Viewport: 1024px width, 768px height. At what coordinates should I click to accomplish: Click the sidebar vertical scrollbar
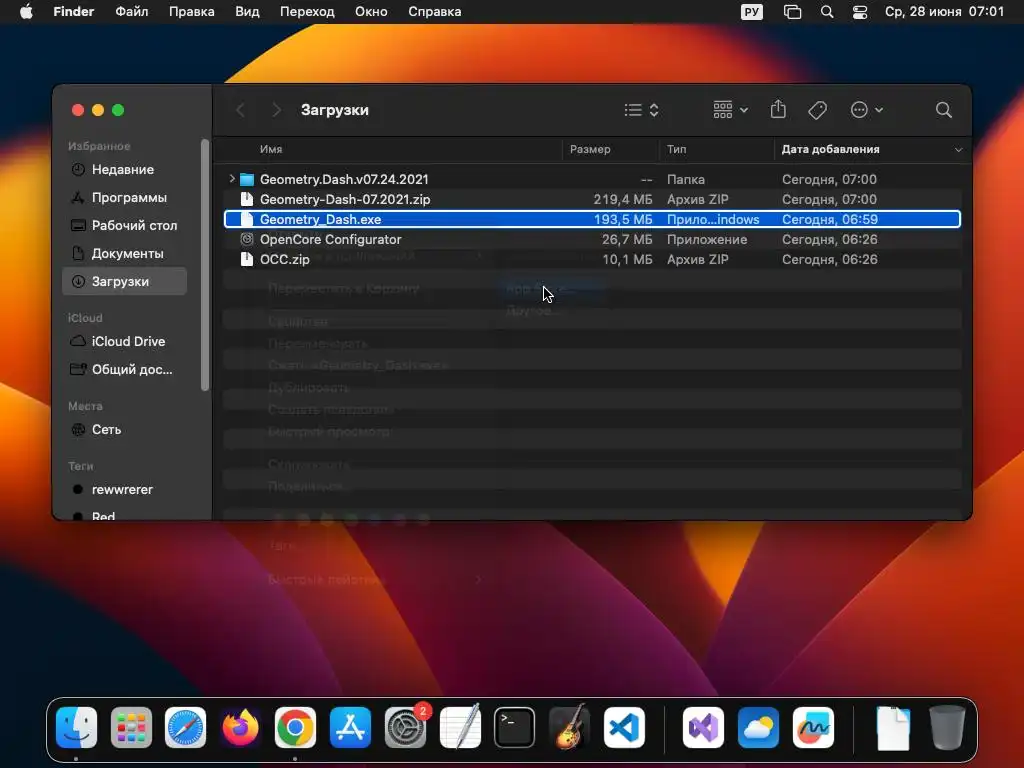tap(205, 264)
